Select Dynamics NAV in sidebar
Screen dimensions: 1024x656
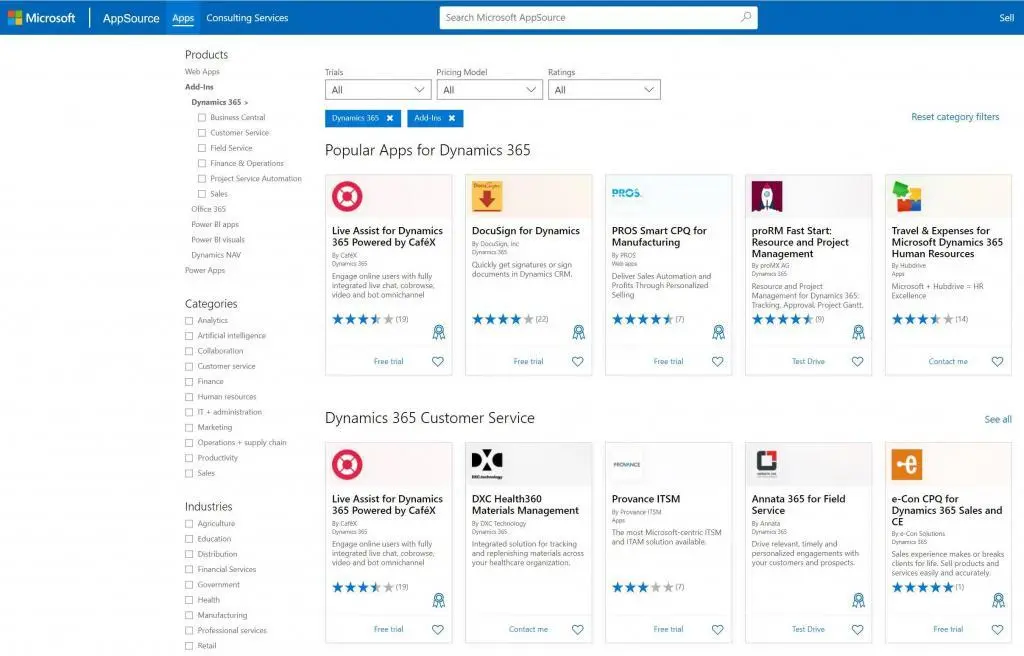(x=216, y=255)
